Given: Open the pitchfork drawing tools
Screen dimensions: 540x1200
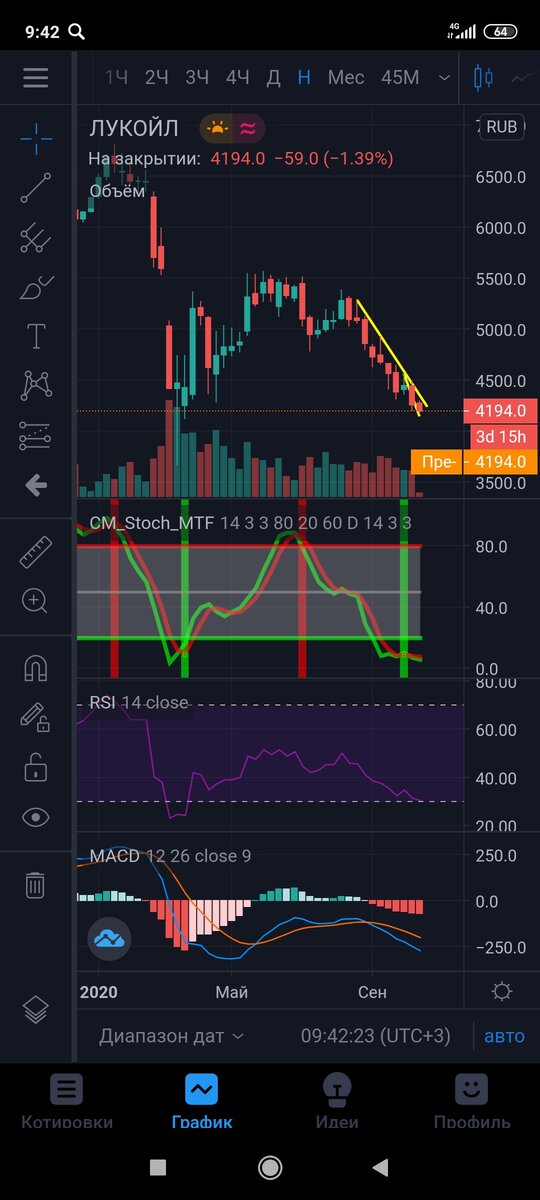Looking at the screenshot, I should tap(36, 237).
